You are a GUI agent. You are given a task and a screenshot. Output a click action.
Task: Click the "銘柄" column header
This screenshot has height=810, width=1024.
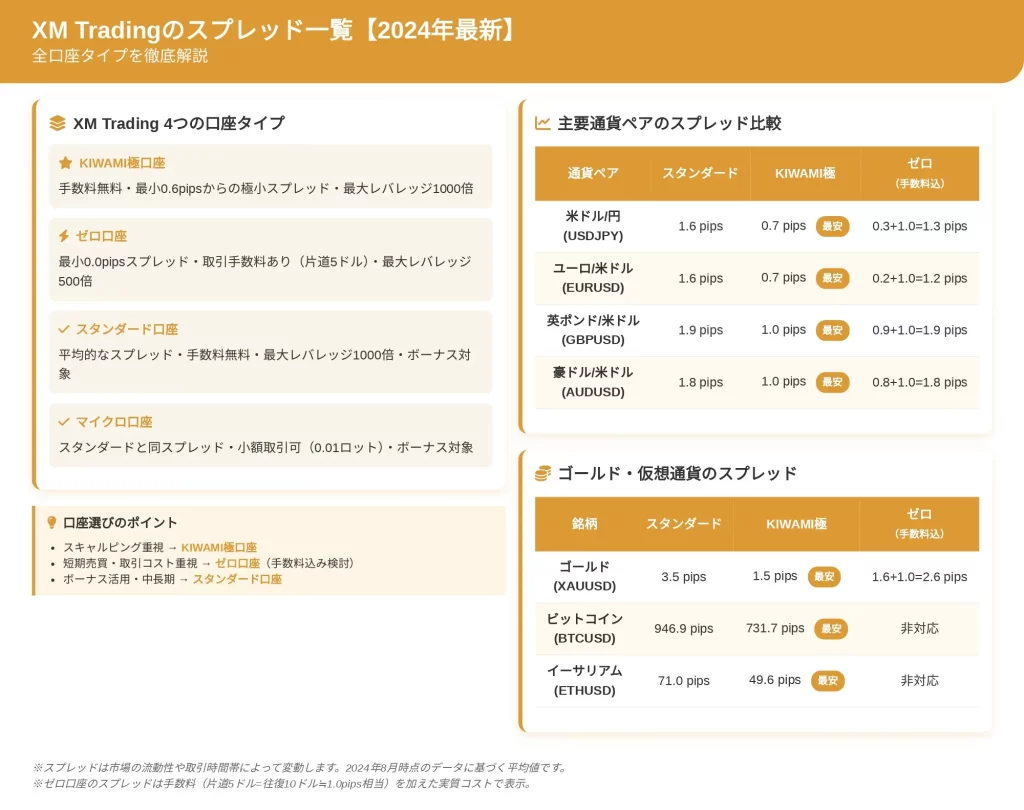[584, 524]
